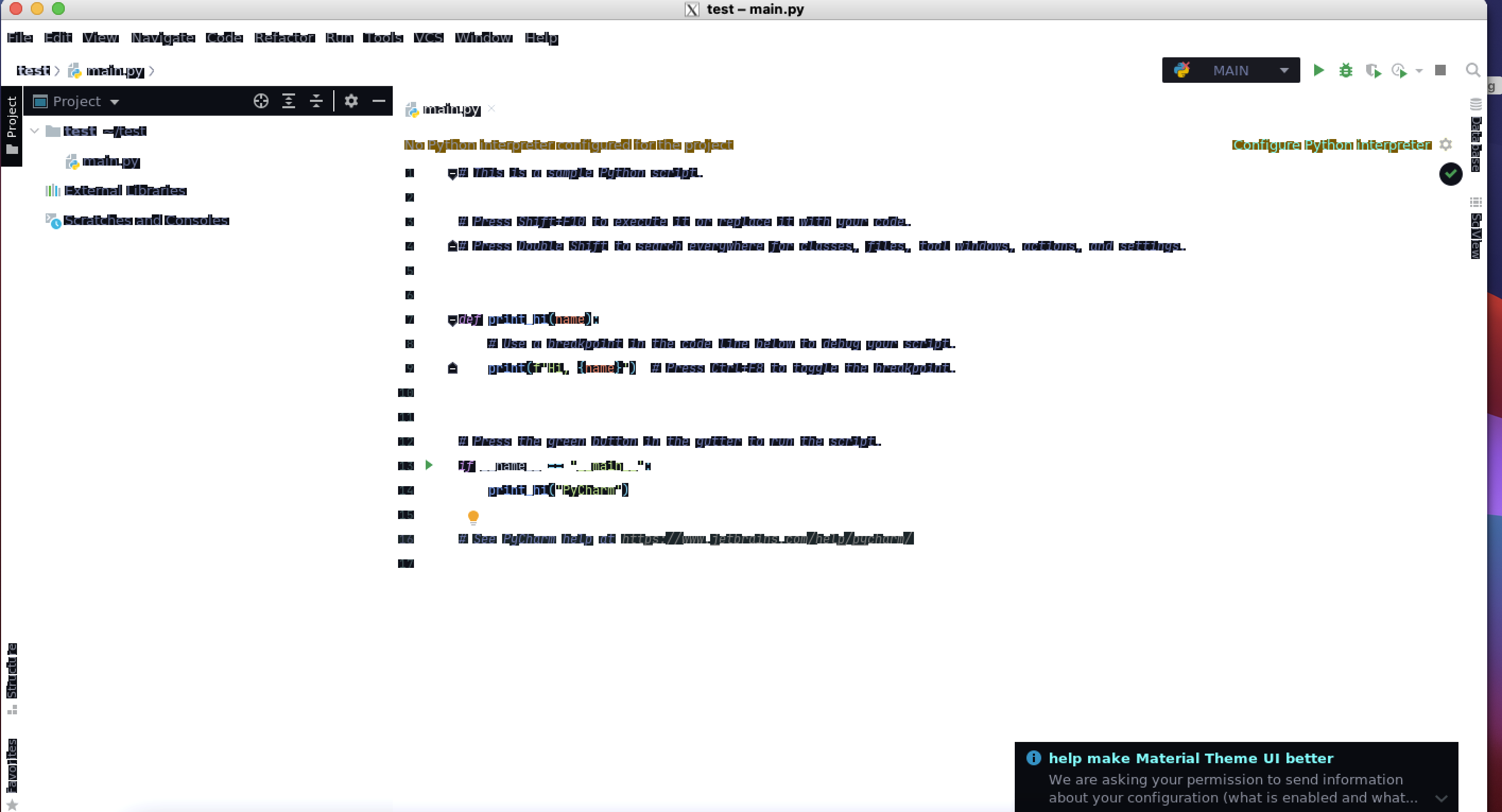The width and height of the screenshot is (1502, 812).
Task: Run script from gutter arrow on line 13
Action: [x=428, y=465]
